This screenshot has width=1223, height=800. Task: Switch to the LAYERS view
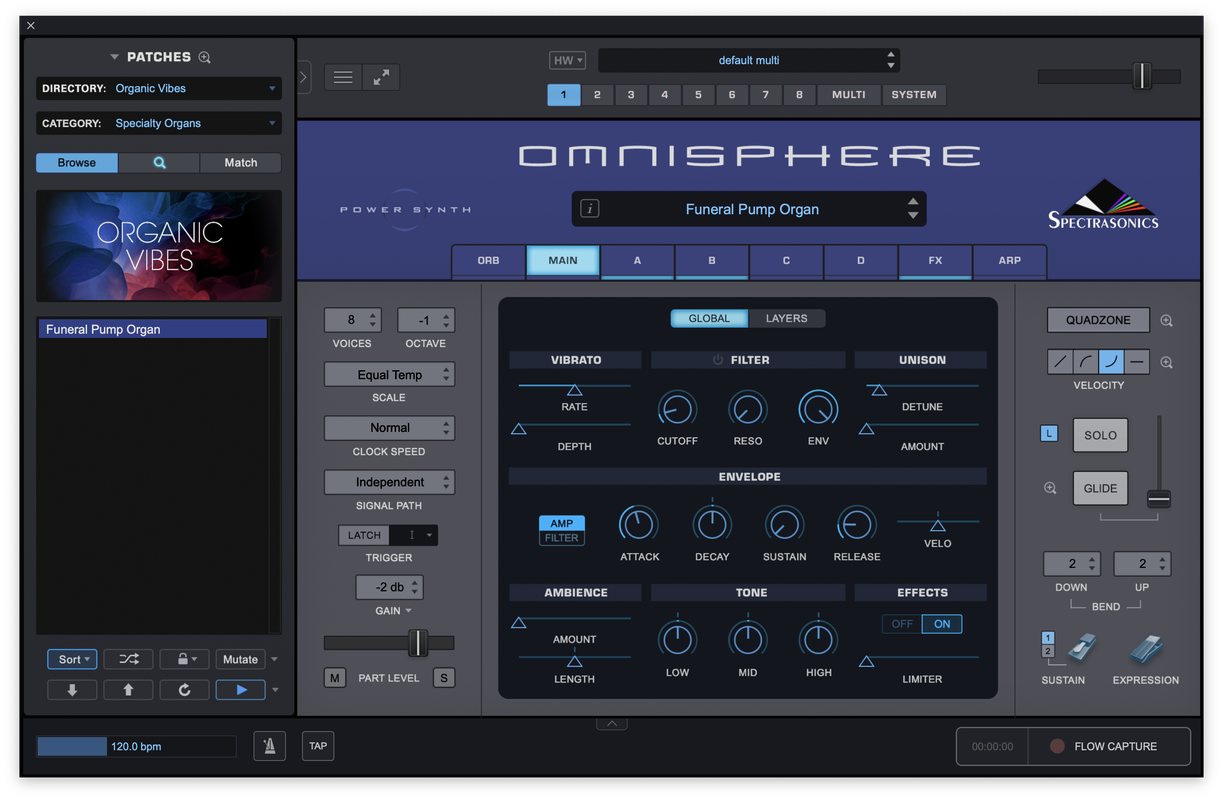pos(787,318)
